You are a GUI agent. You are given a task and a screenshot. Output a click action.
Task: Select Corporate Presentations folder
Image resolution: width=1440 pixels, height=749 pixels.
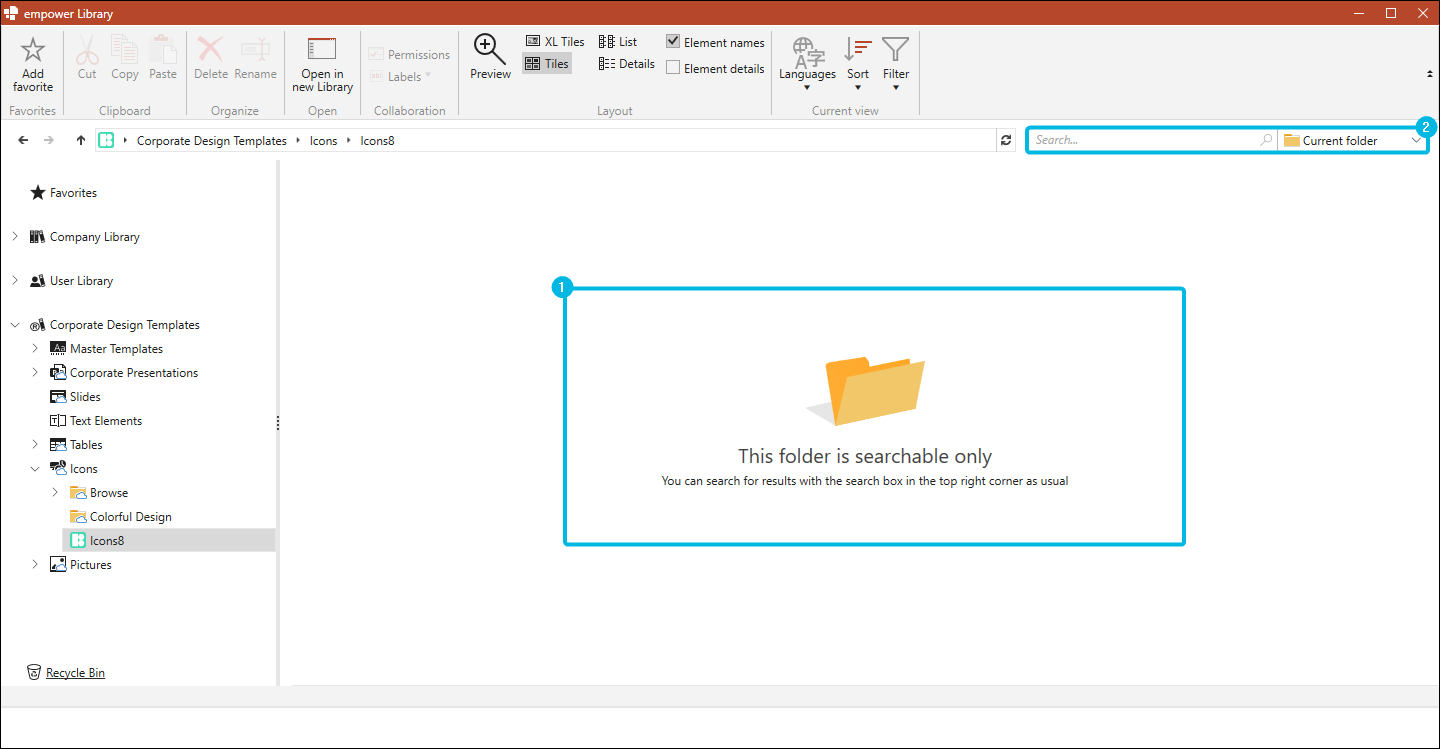point(134,373)
